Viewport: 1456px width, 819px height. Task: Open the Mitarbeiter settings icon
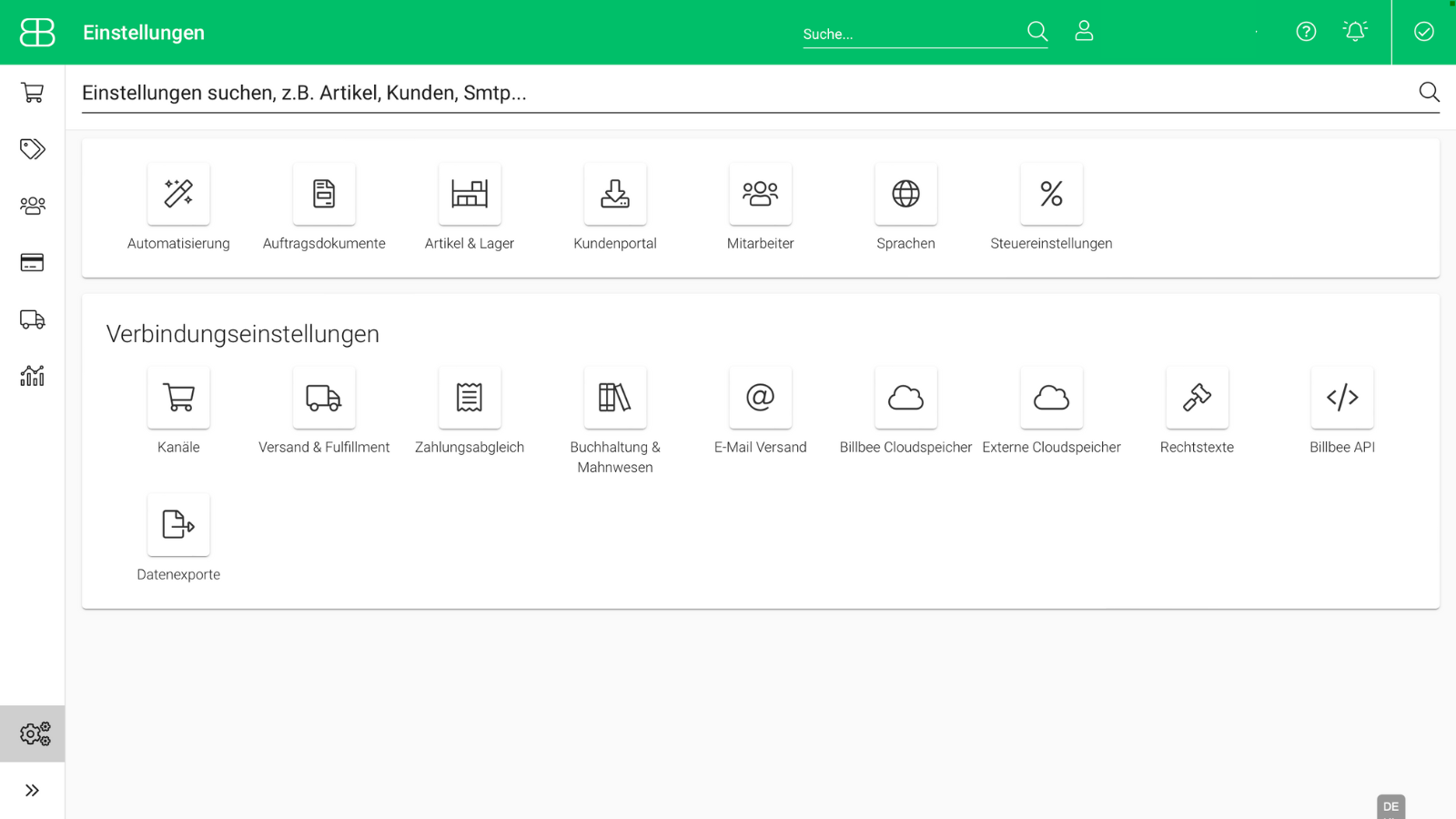coord(761,194)
